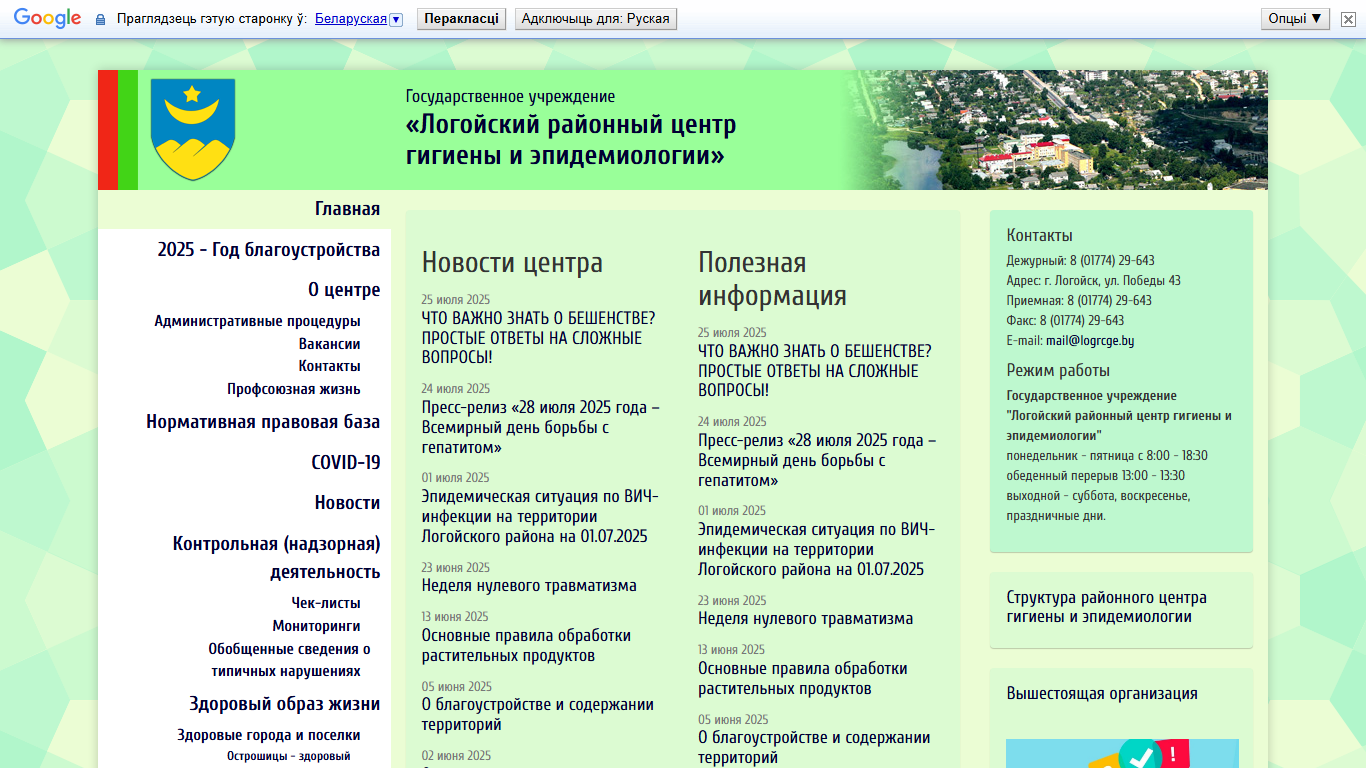Open the COVID-19 menu item
1366x768 pixels.
(x=346, y=463)
